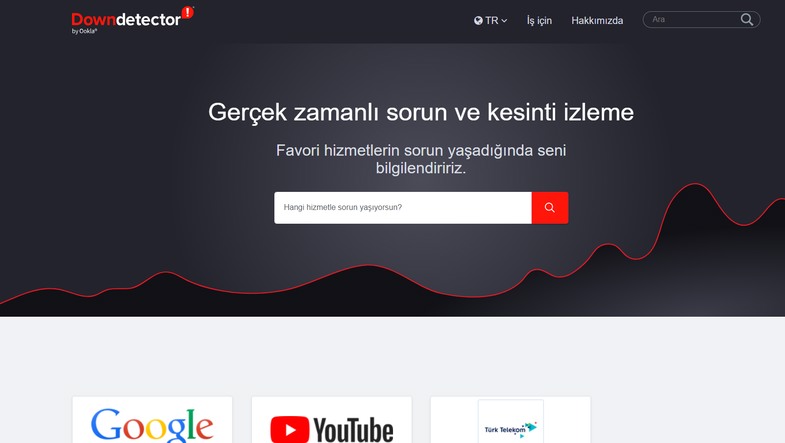
Task: Open the İş için menu link
Action: (x=539, y=21)
